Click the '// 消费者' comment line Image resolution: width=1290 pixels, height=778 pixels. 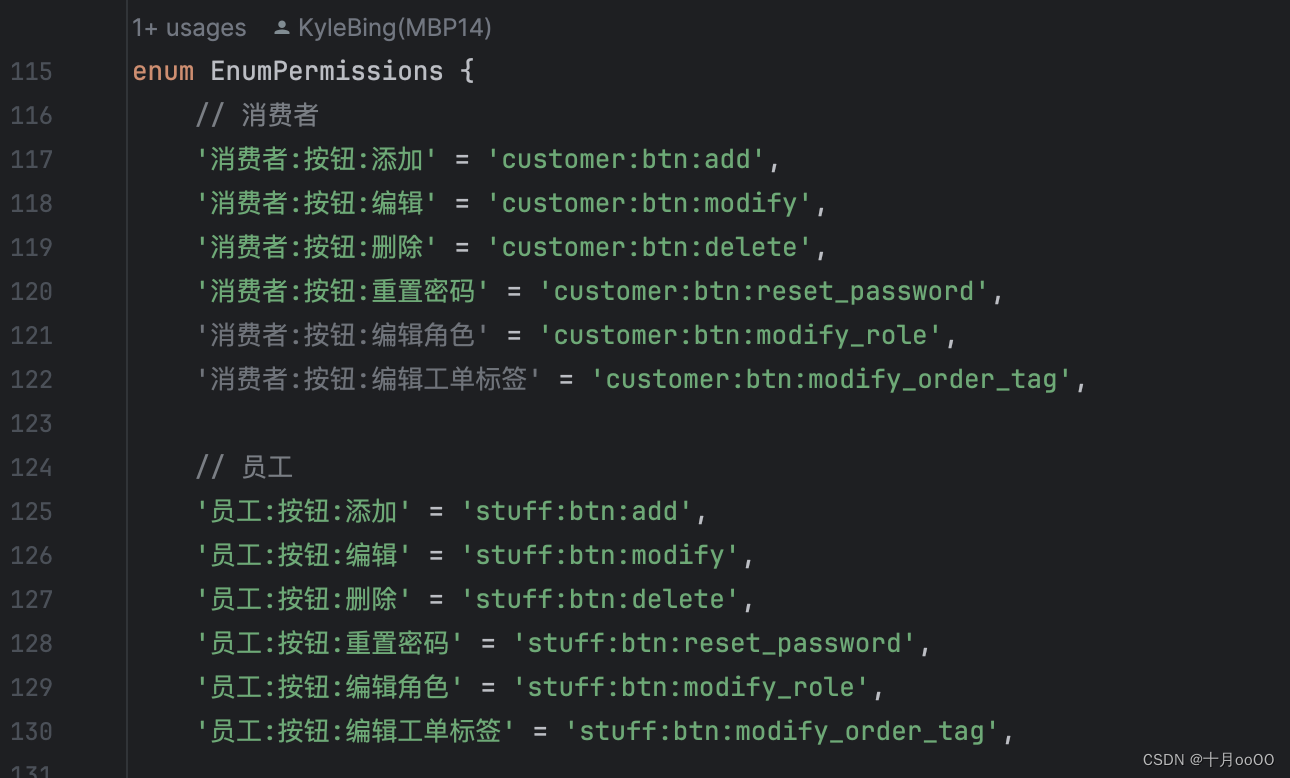pyautogui.click(x=257, y=116)
